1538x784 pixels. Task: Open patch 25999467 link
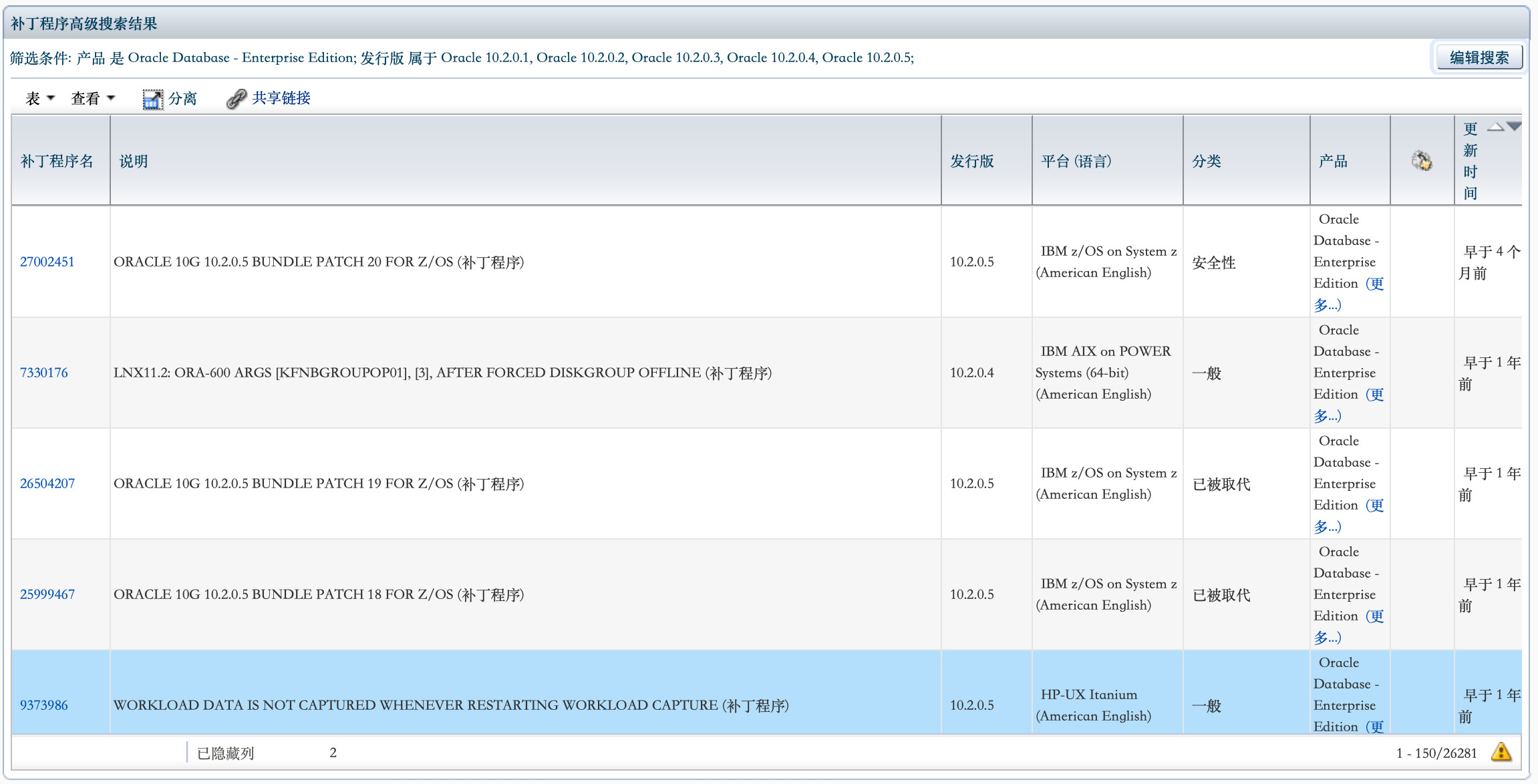pyautogui.click(x=47, y=594)
